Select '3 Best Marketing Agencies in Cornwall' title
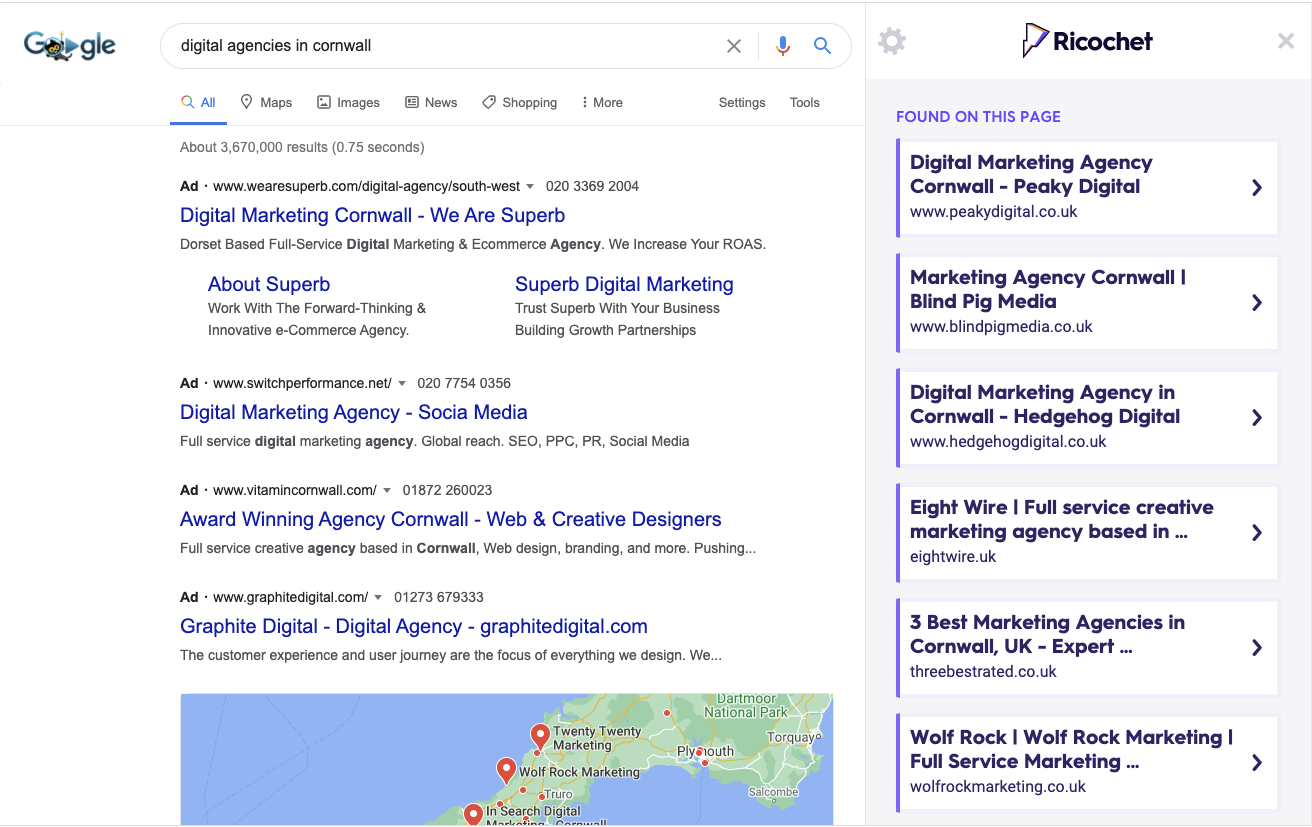This screenshot has height=827, width=1312. (x=1047, y=634)
